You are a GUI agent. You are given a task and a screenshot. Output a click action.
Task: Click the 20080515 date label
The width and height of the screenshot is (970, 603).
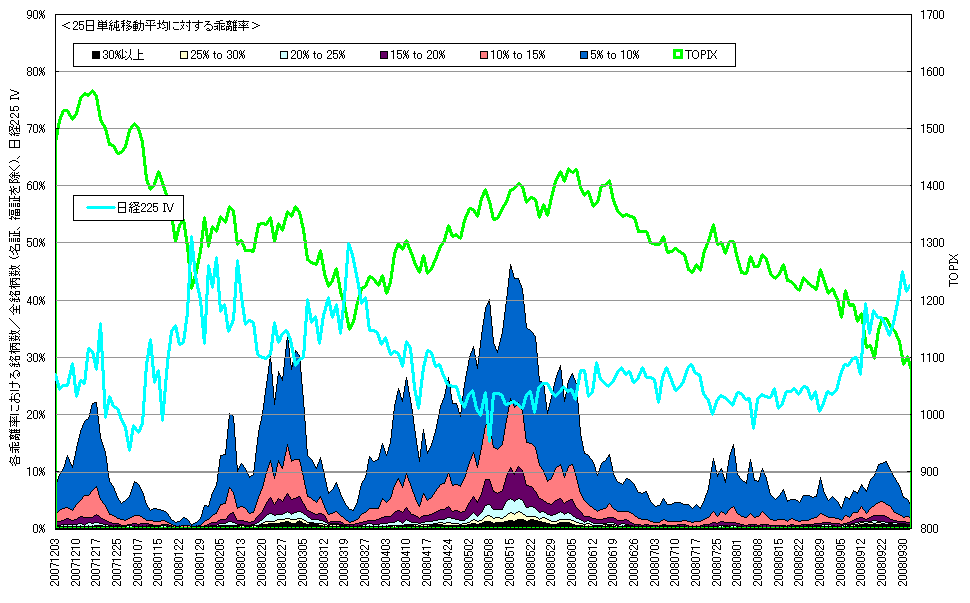click(x=510, y=562)
